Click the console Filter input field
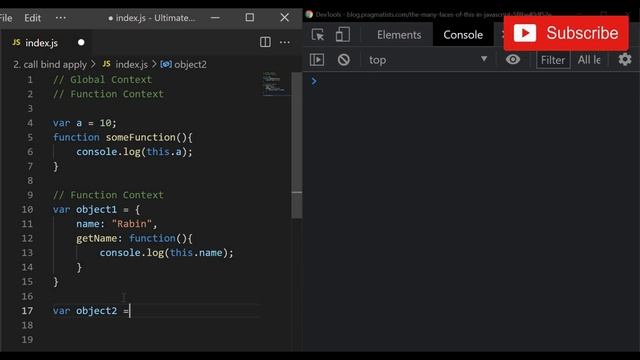Viewport: 640px width, 360px height. click(553, 60)
